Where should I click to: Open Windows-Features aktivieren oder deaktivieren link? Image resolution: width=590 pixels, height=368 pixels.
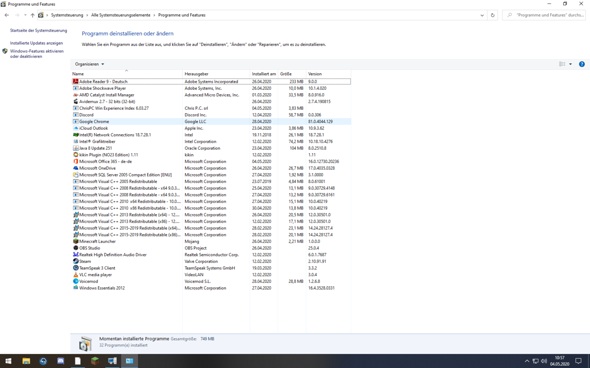(37, 53)
